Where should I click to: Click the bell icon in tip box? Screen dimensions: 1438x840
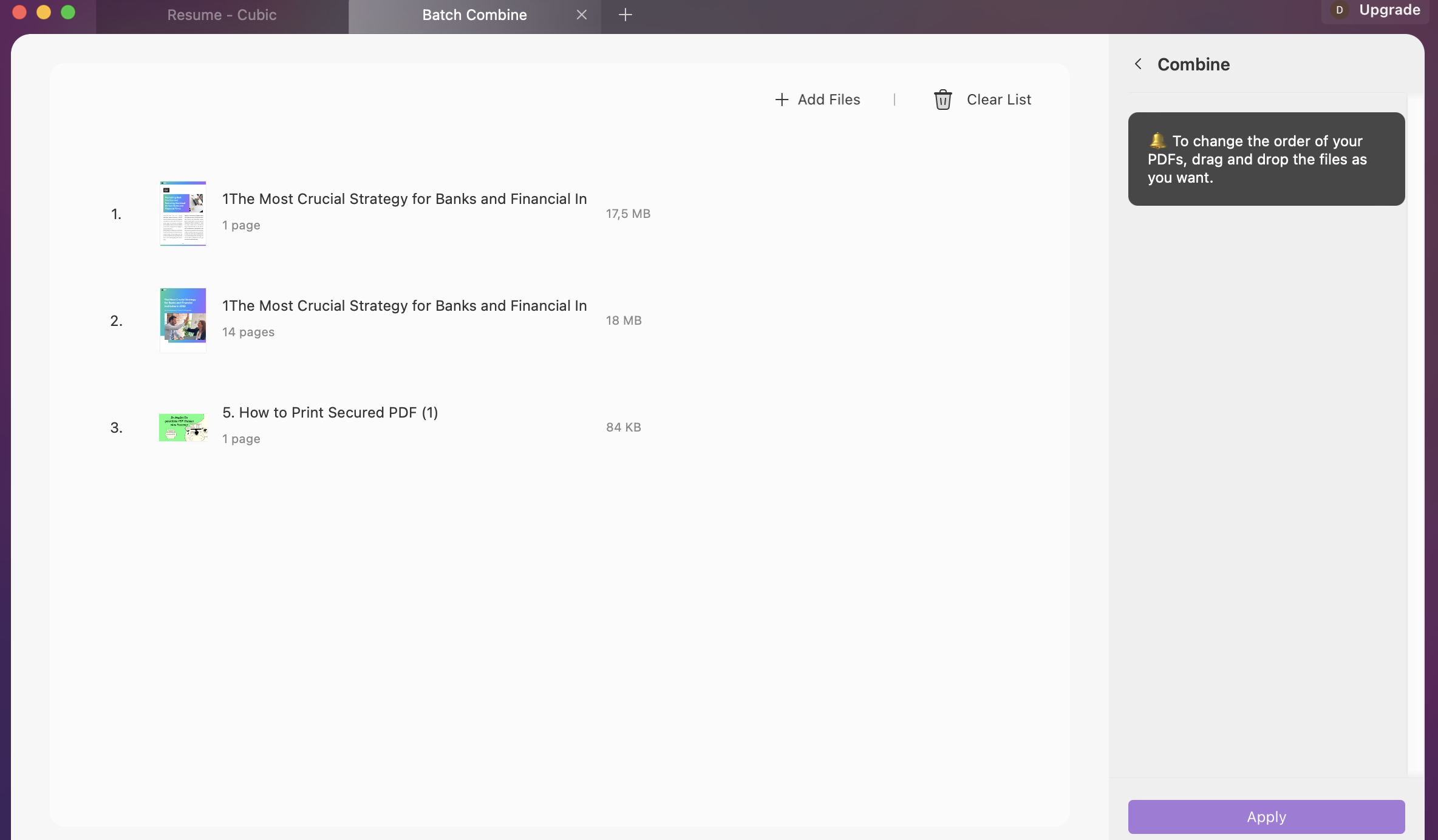1157,141
